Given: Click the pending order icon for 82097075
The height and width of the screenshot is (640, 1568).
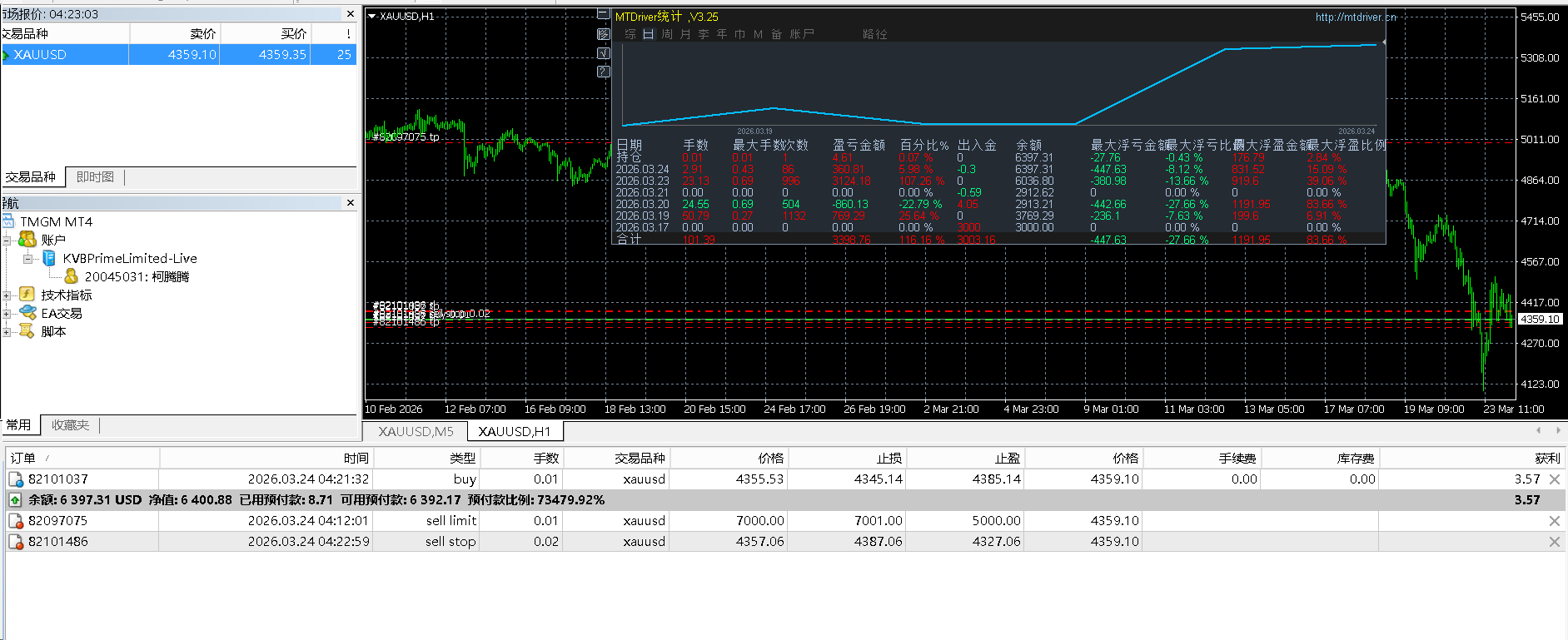Looking at the screenshot, I should [16, 521].
